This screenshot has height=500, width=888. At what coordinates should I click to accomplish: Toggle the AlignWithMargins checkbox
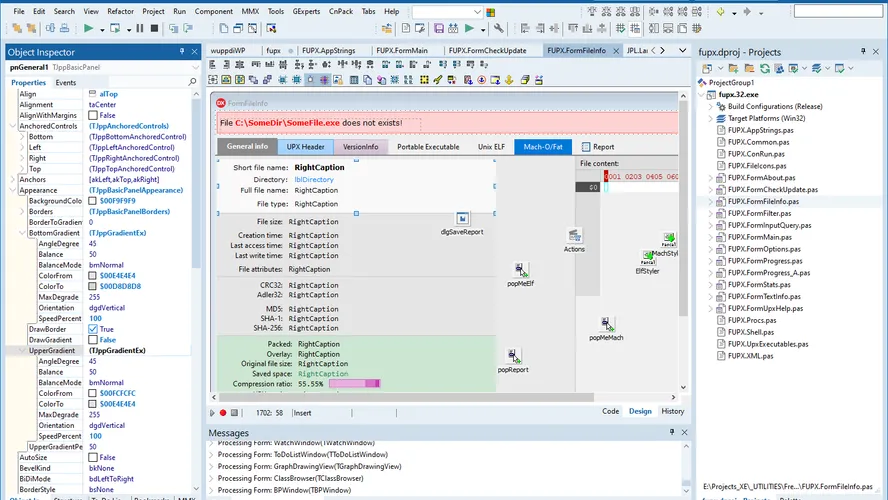[93, 115]
